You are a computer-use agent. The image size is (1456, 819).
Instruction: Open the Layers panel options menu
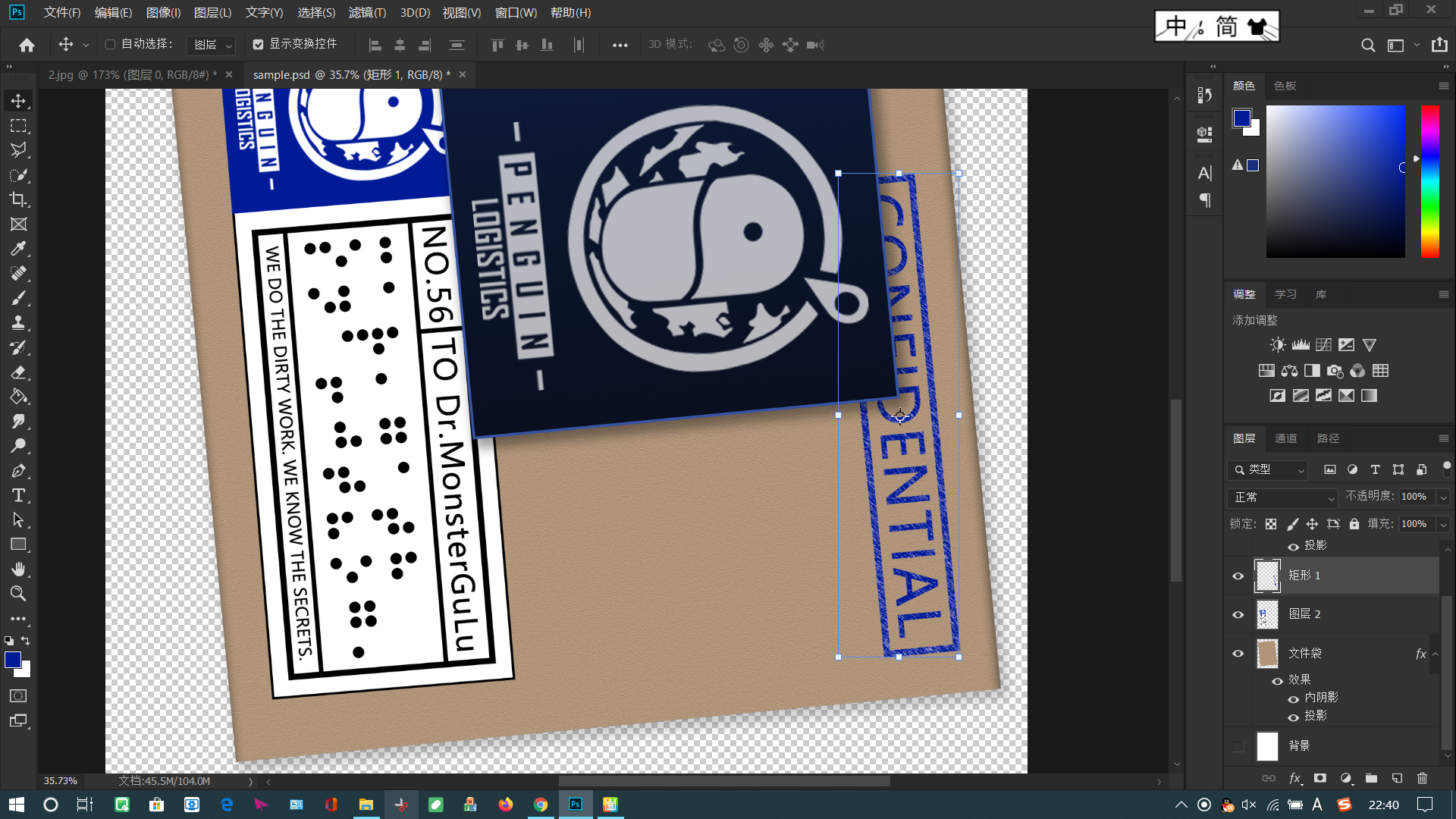coord(1443,439)
